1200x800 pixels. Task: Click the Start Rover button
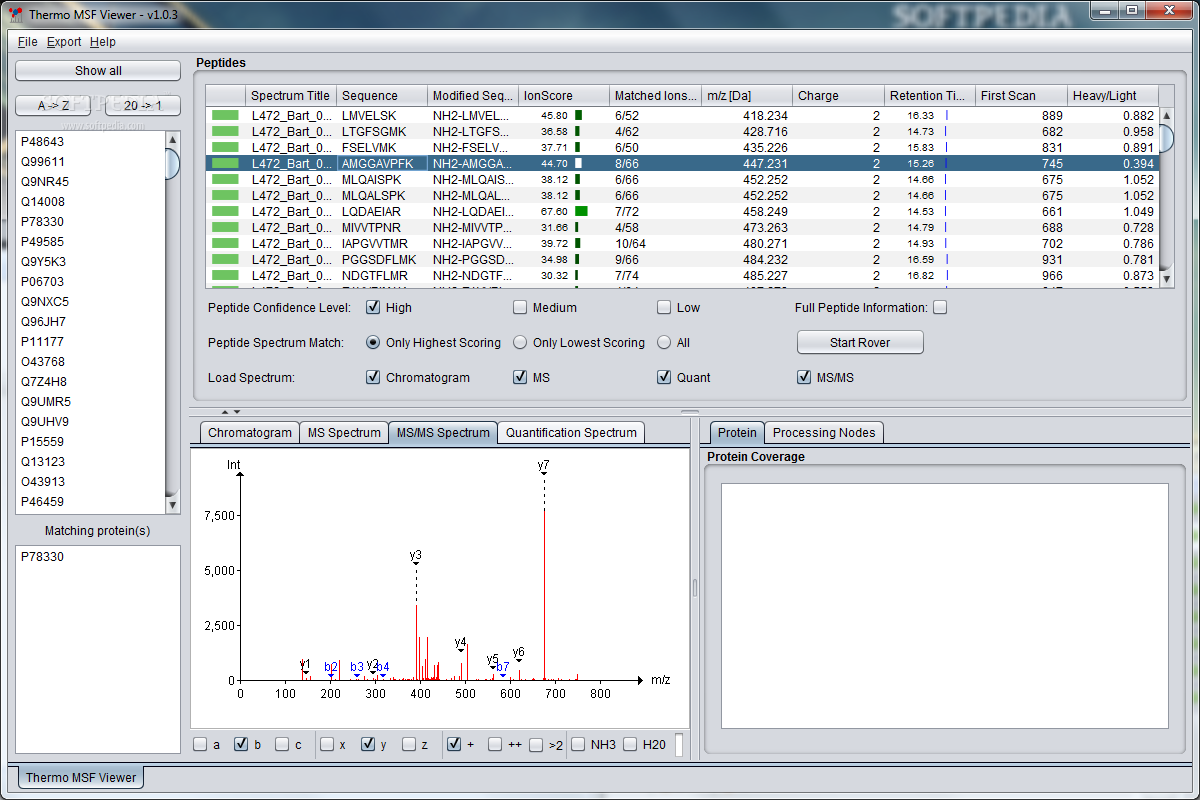point(860,342)
